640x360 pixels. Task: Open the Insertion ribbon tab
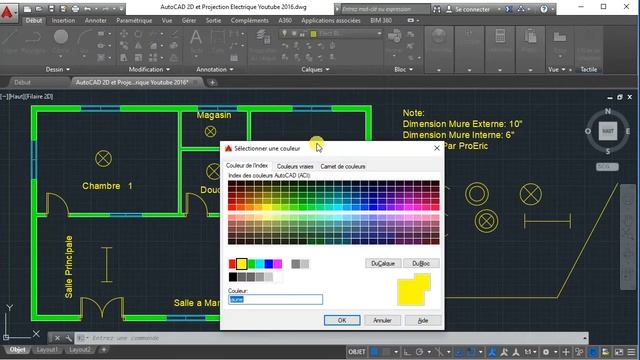pos(63,20)
